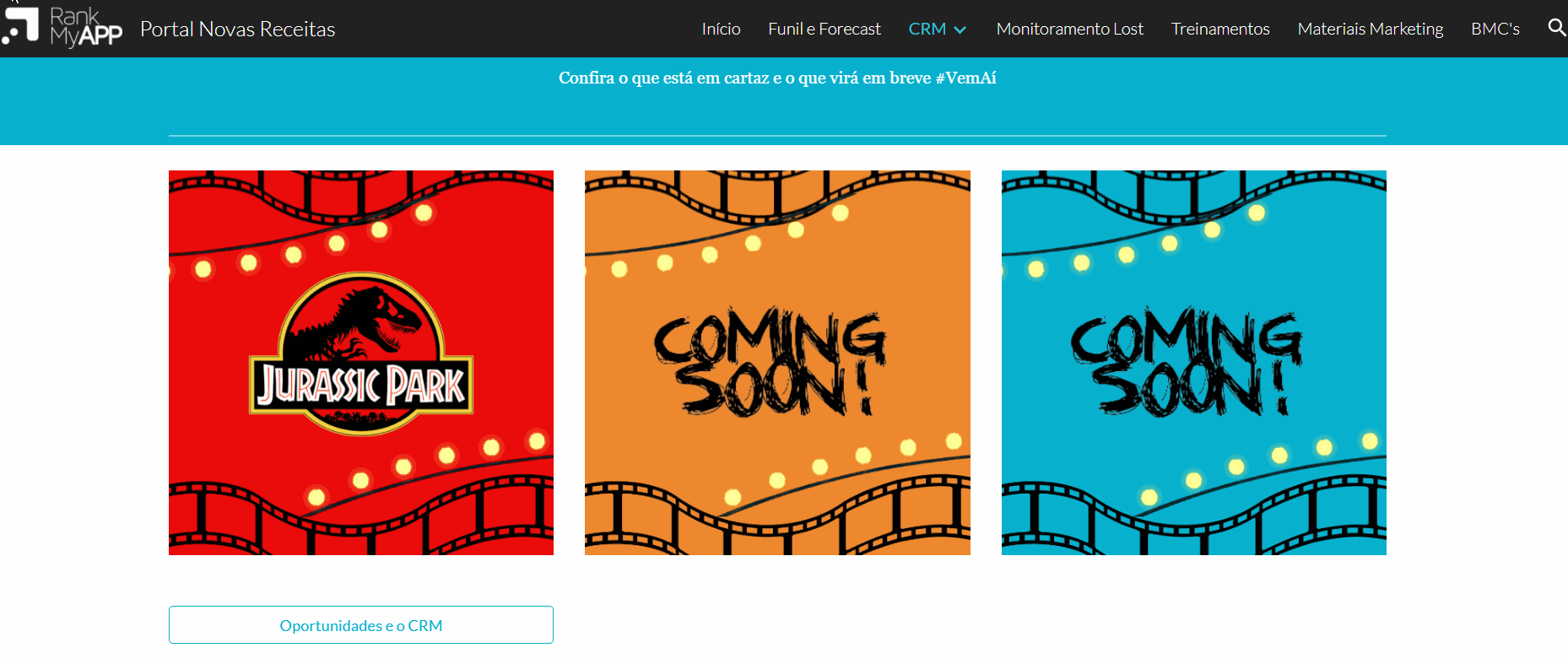Go to the Início menu item

tap(721, 29)
